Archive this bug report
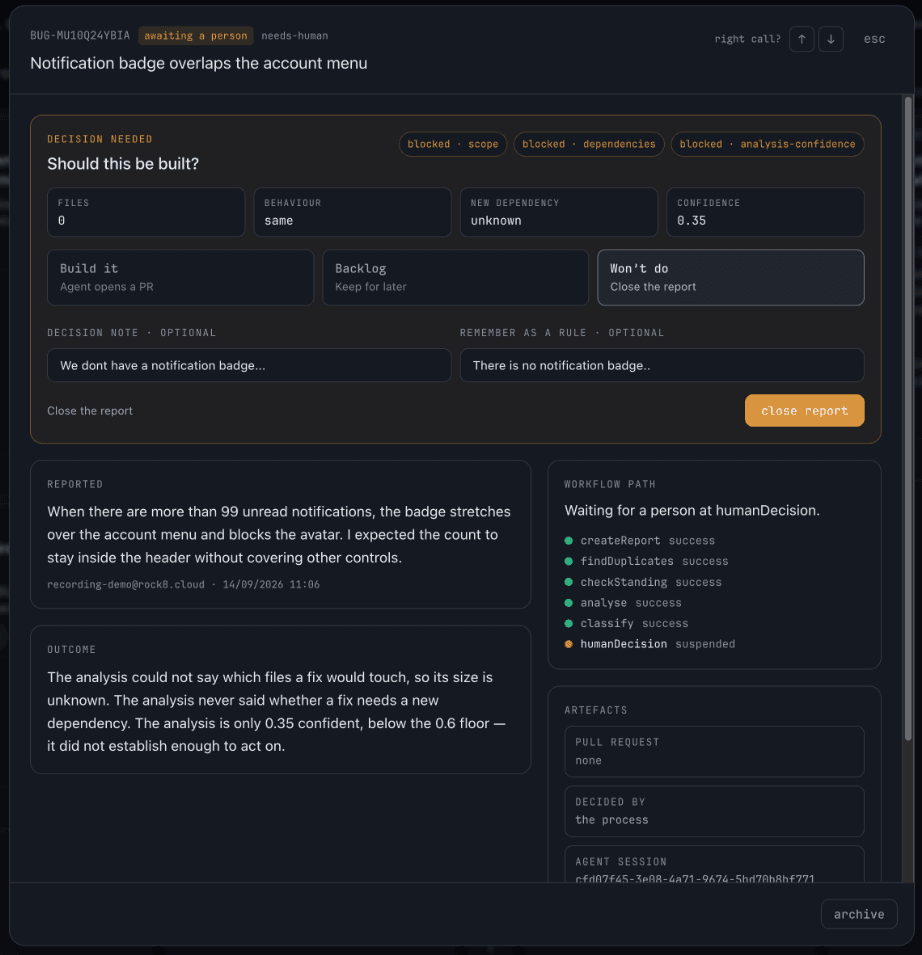The image size is (922, 955). pos(859,914)
